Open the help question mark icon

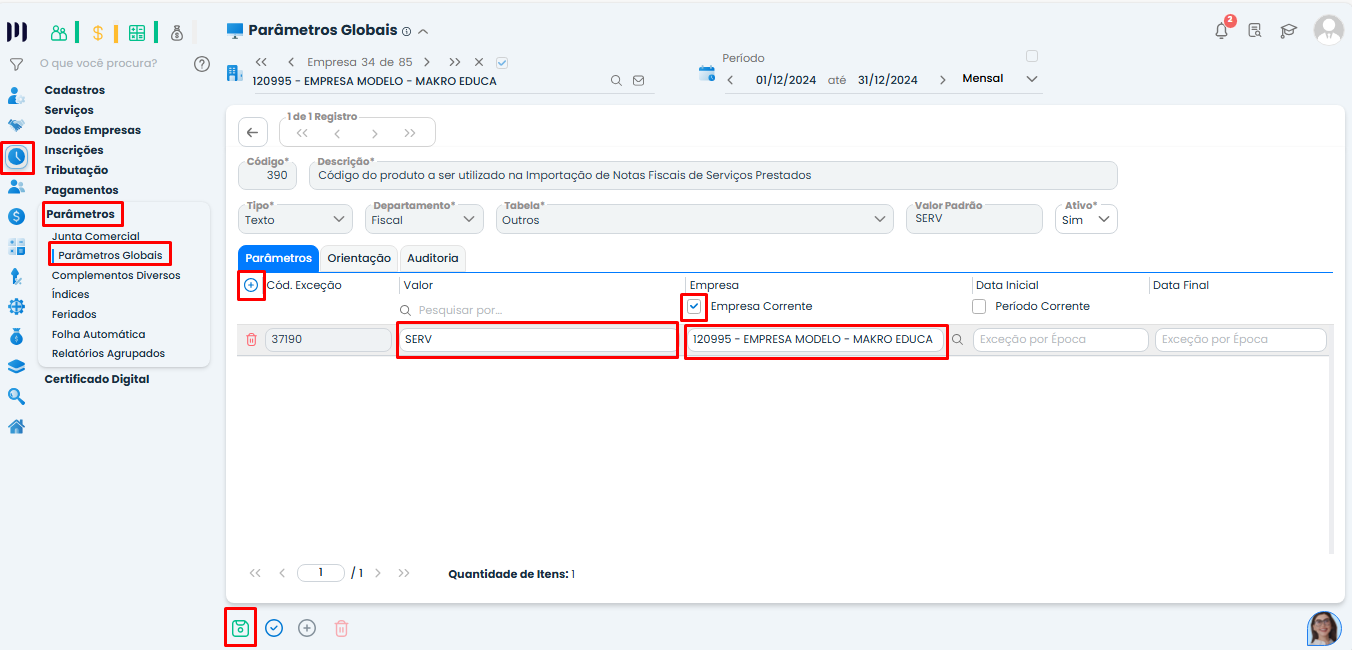pos(202,64)
